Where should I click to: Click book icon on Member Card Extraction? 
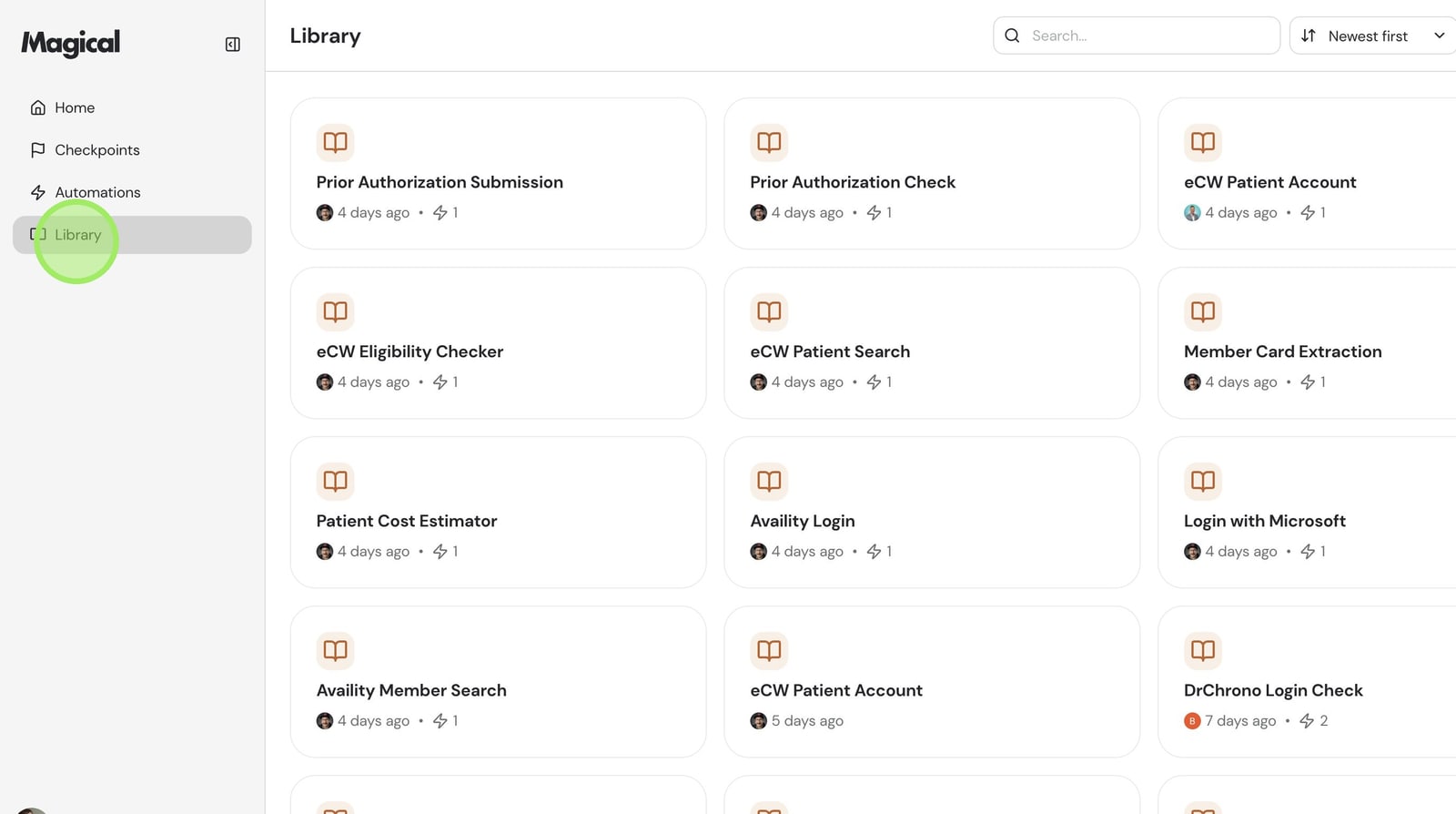tap(1203, 311)
